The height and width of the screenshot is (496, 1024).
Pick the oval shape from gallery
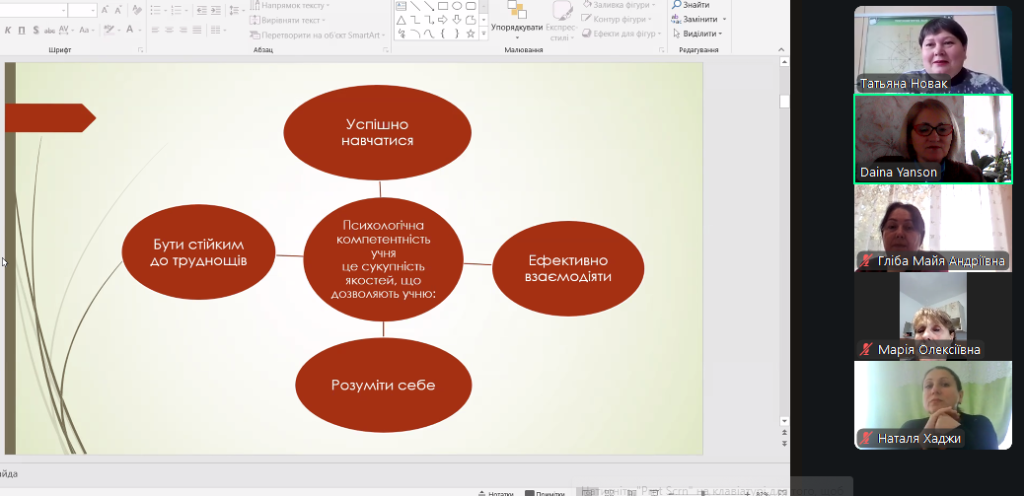point(457,6)
